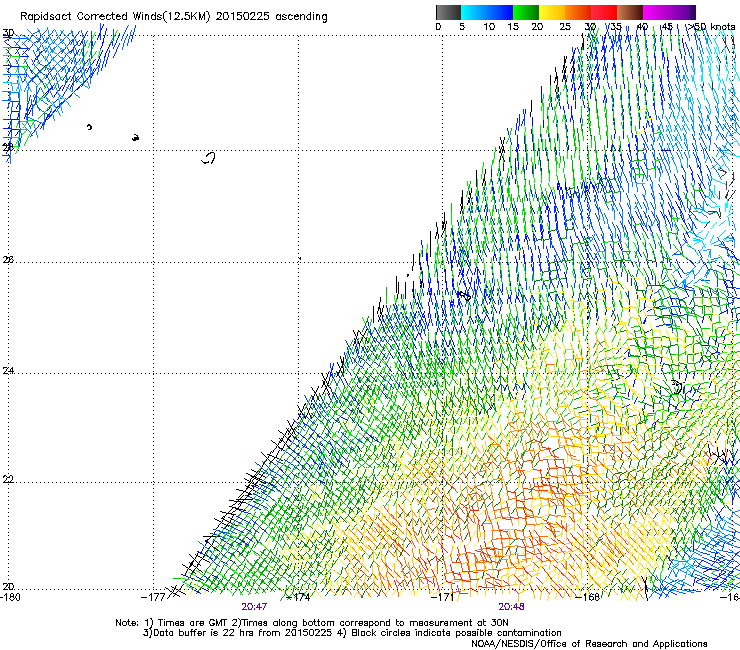
Task: Click the gray 0-5 knots legend swatch
Action: click(x=448, y=12)
